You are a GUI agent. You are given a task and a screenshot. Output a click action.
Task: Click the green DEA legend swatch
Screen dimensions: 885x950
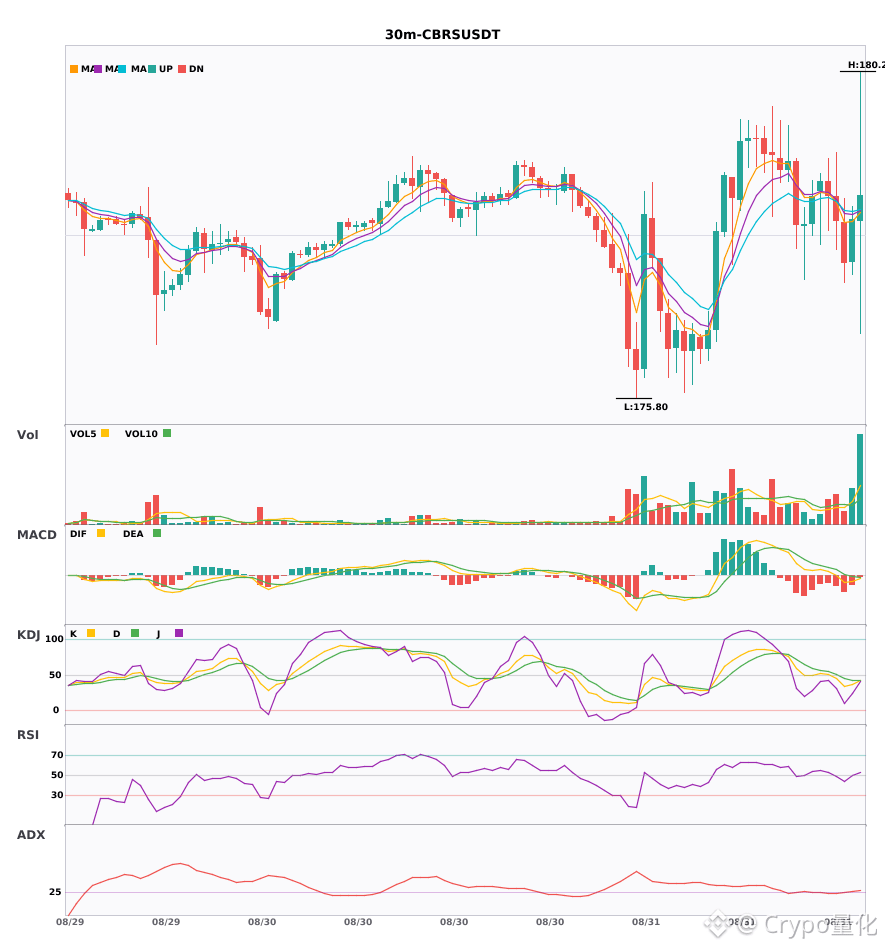pos(157,533)
